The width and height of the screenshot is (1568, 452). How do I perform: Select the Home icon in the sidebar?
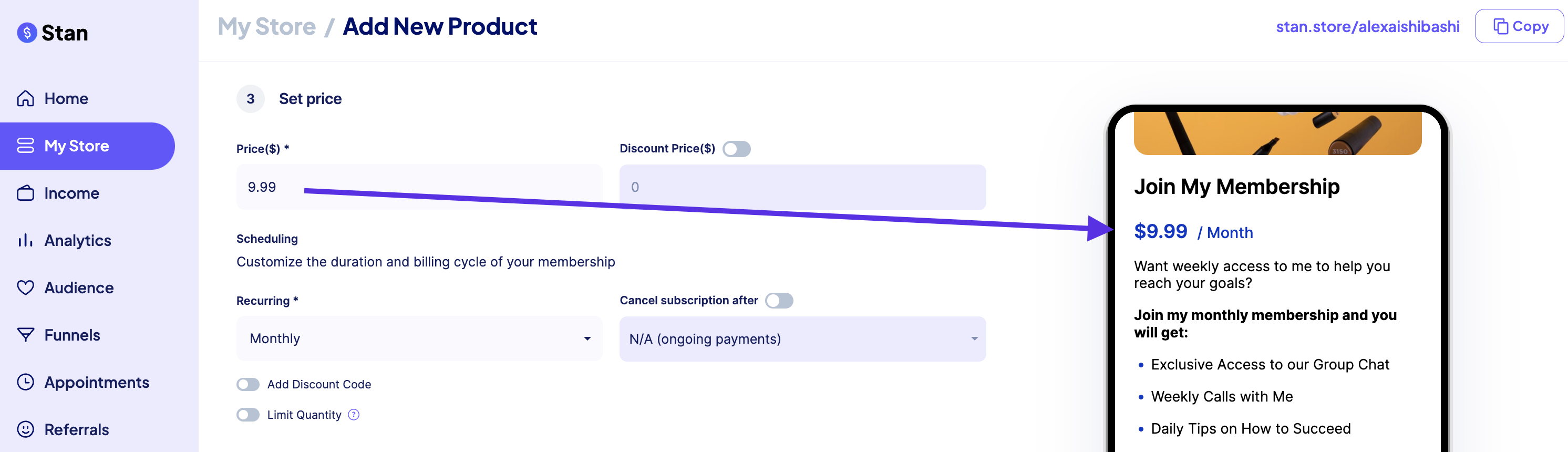coord(25,97)
